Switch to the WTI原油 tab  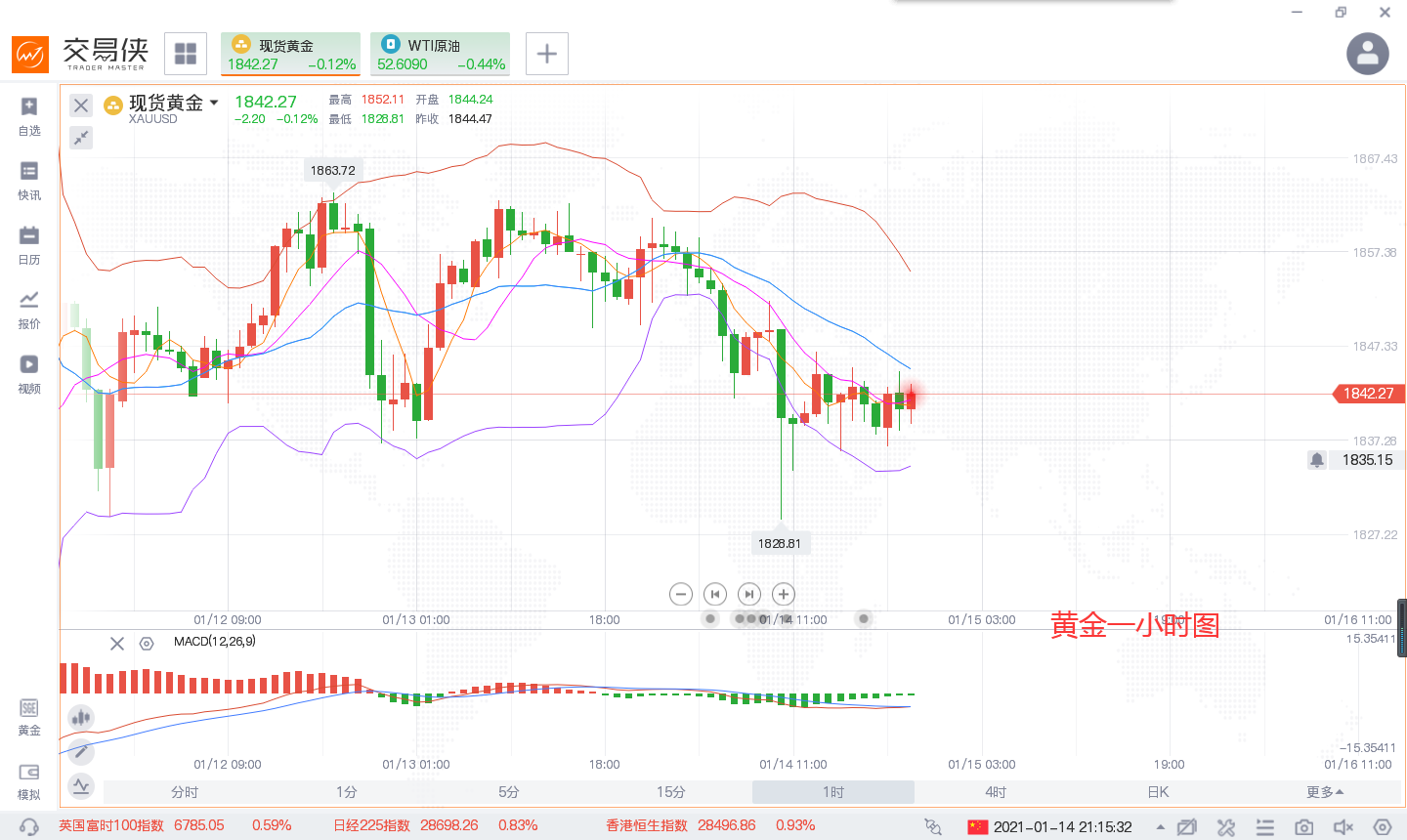pos(441,54)
